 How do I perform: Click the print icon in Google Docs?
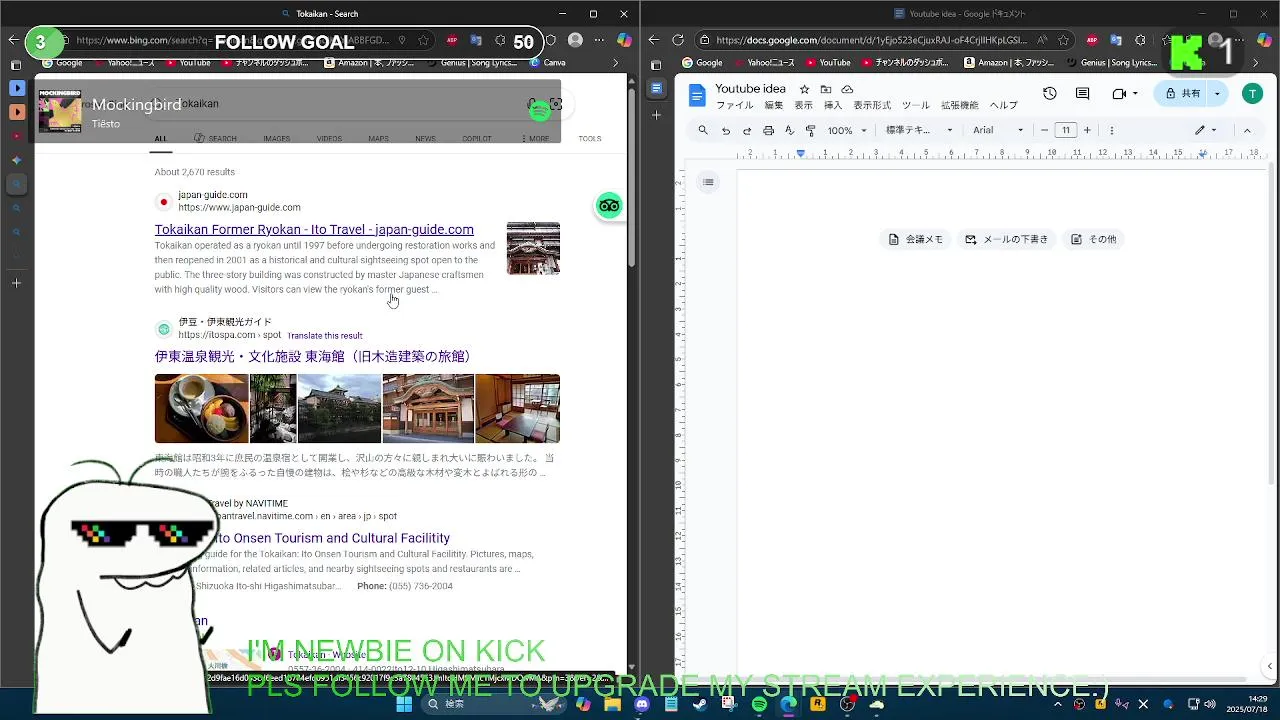tap(768, 130)
